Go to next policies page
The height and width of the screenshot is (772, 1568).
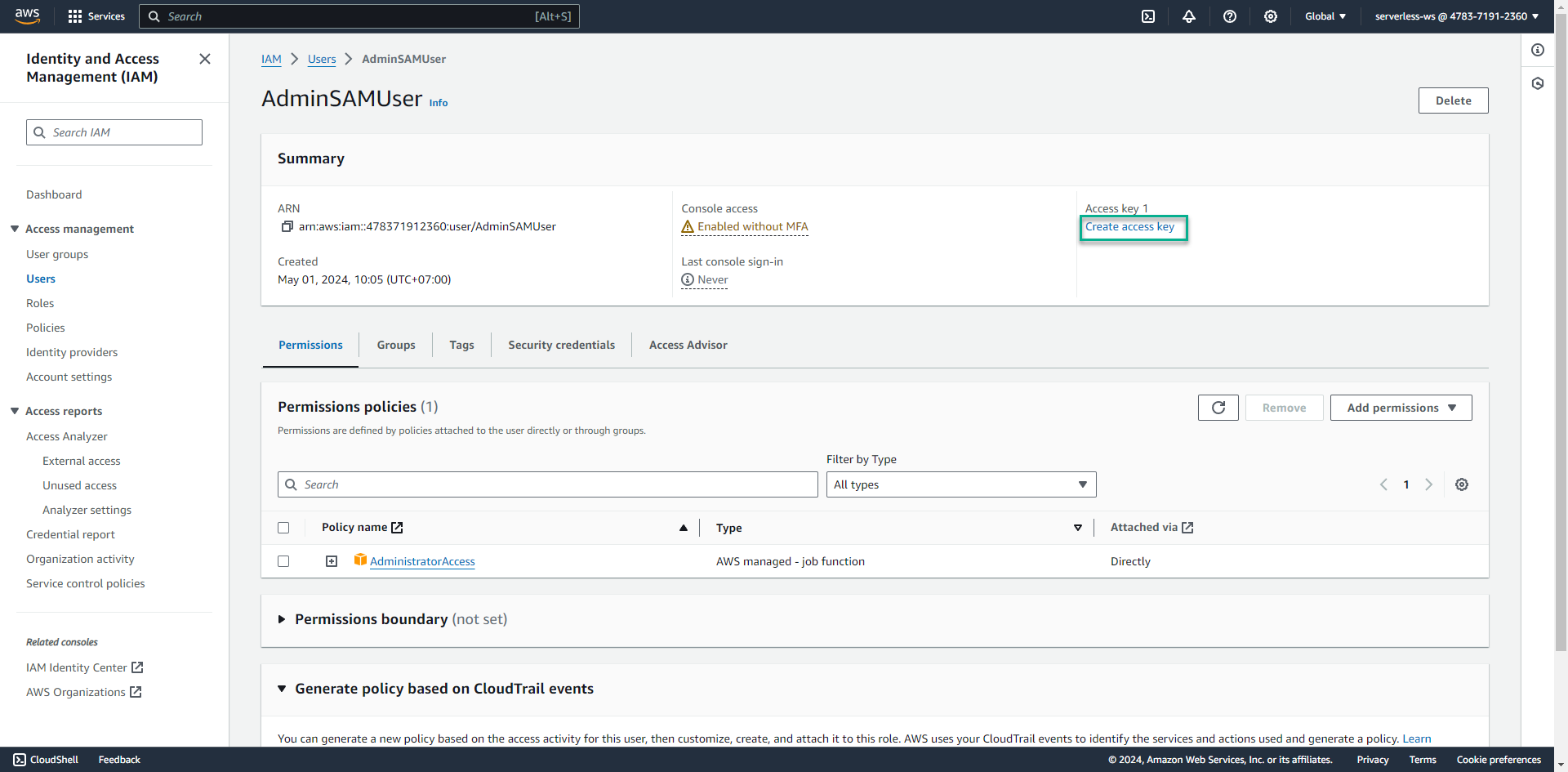pyautogui.click(x=1429, y=484)
